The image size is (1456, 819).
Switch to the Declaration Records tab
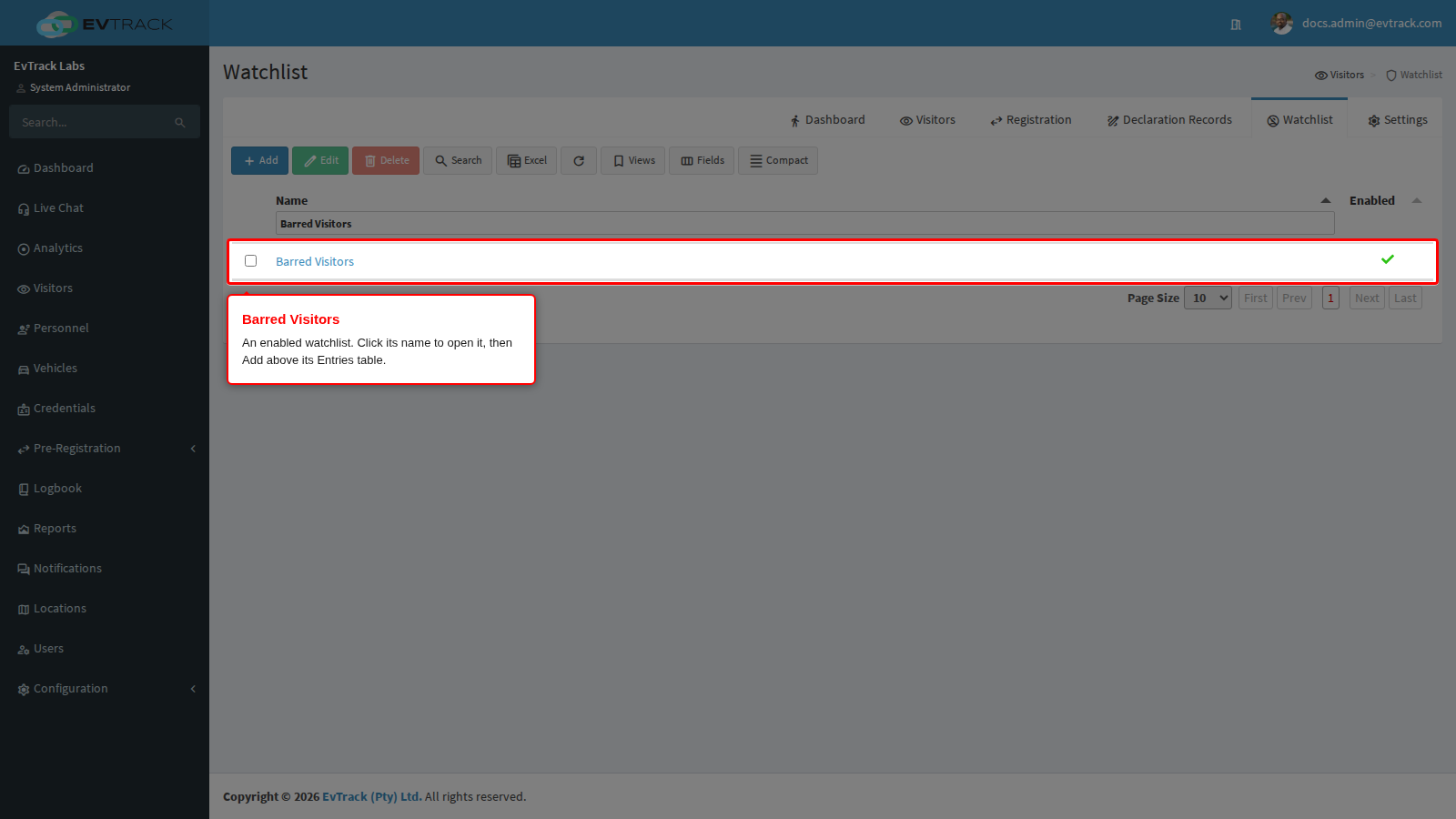(x=1169, y=120)
